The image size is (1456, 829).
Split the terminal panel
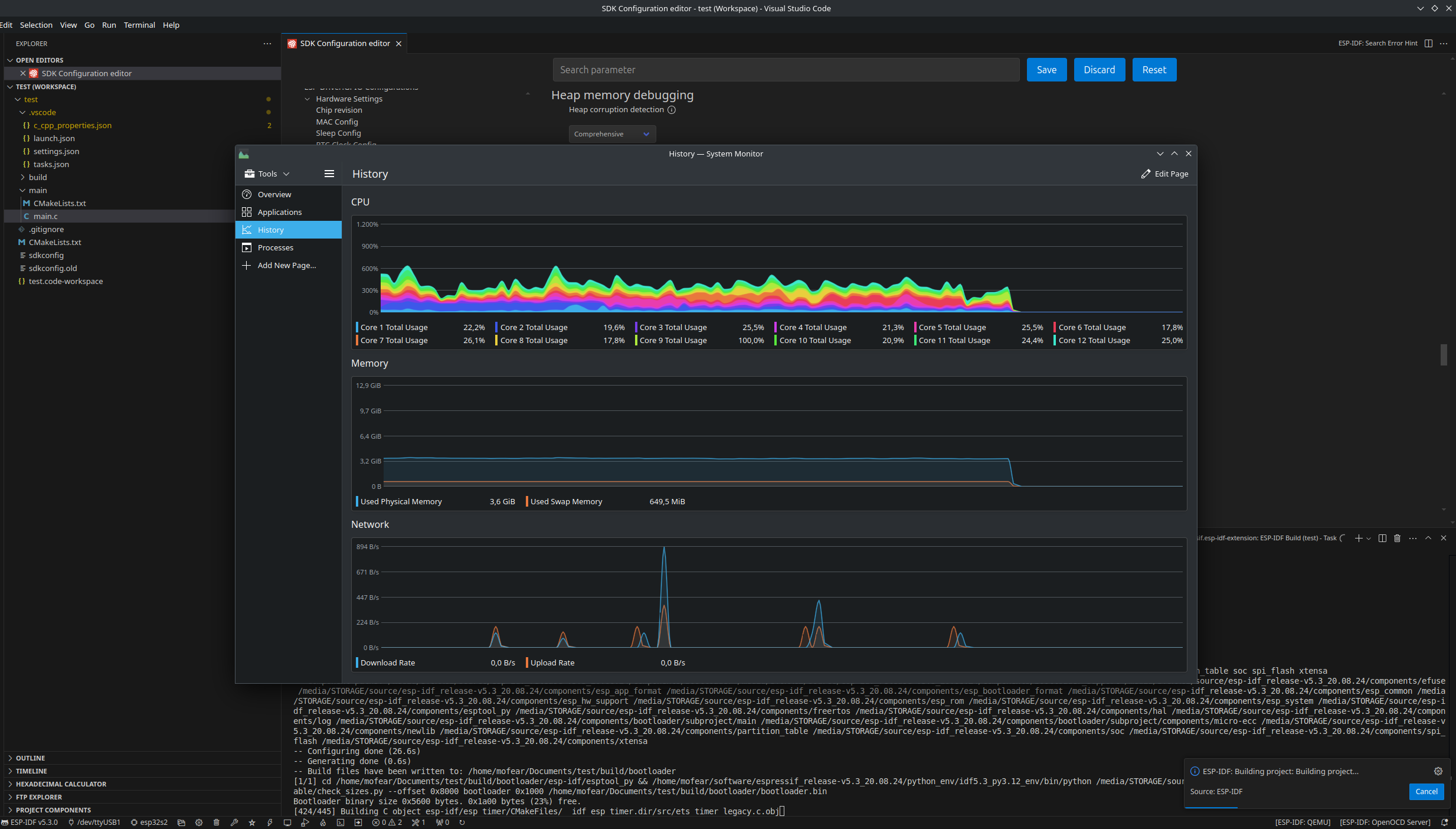1382,538
